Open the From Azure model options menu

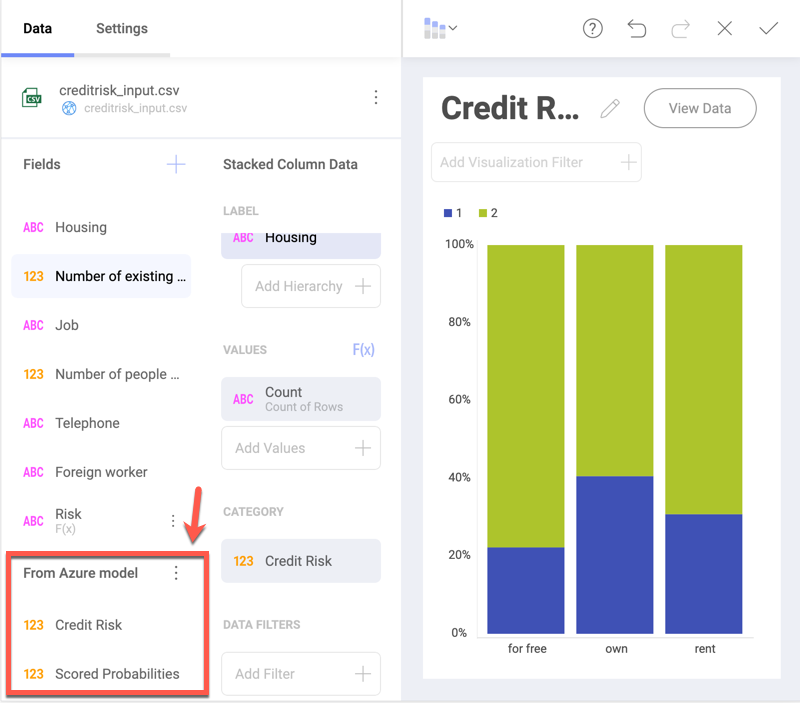point(177,573)
